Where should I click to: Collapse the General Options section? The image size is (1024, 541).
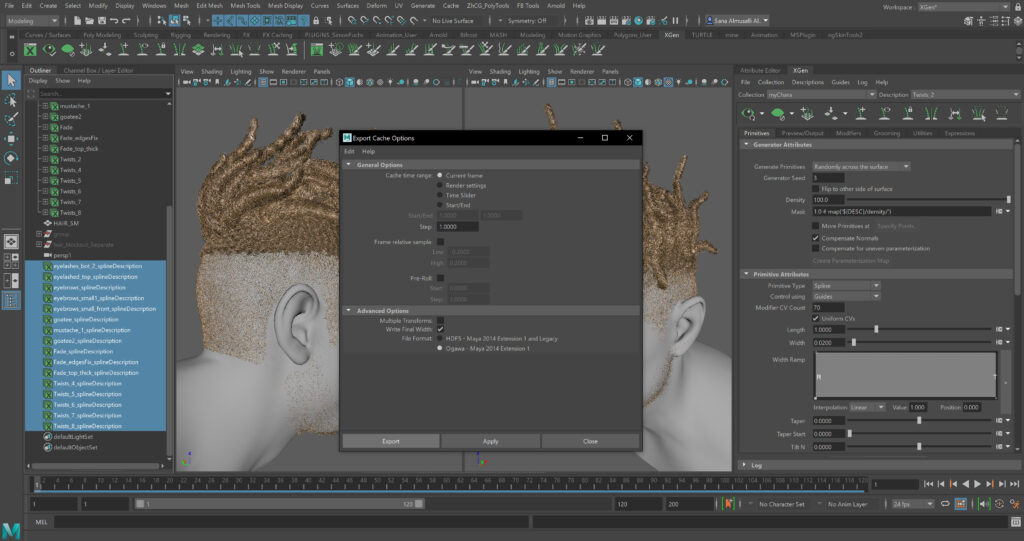[348, 164]
